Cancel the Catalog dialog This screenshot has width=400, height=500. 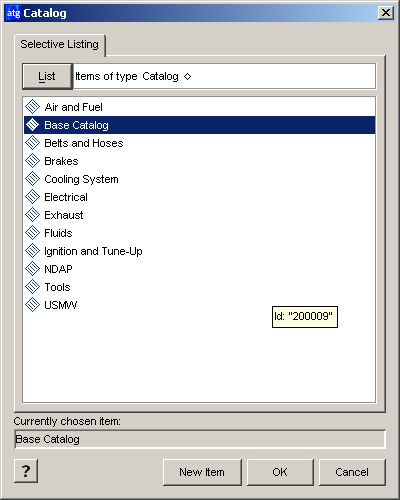point(352,472)
